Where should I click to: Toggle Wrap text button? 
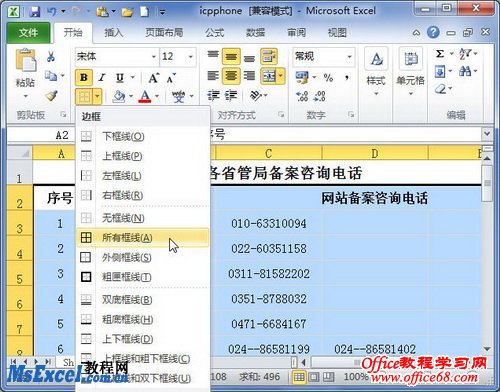[x=269, y=56]
